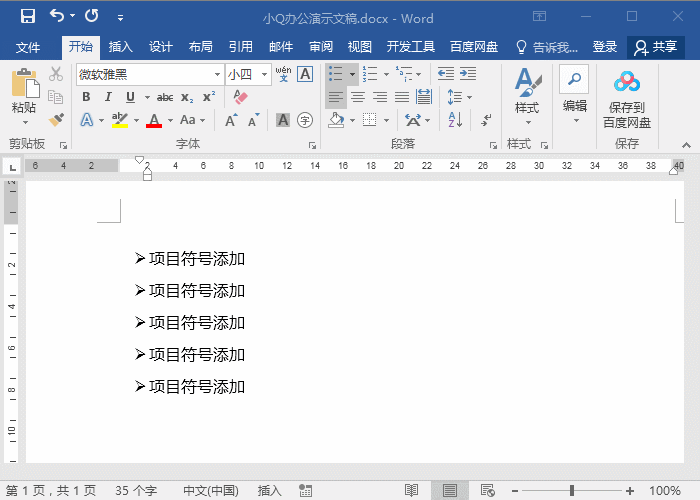Image resolution: width=700 pixels, height=500 pixels.
Task: Expand the 粘贴 options arrow
Action: 25,122
